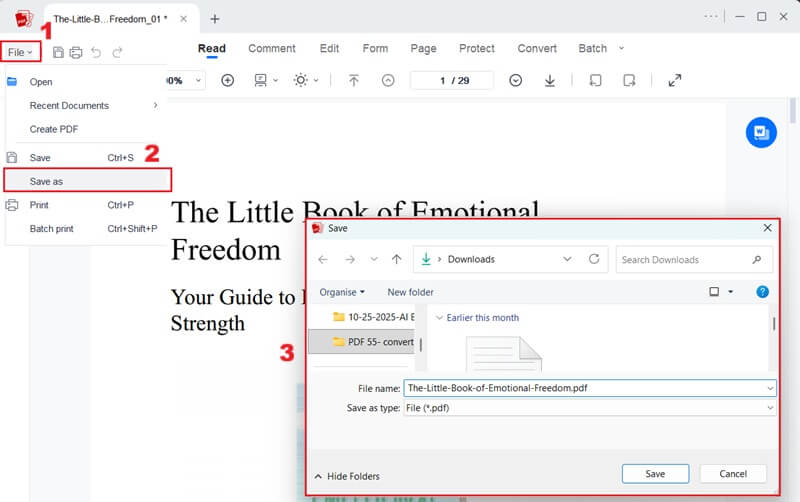
Task: Click the print icon beside File menu
Action: (x=76, y=52)
